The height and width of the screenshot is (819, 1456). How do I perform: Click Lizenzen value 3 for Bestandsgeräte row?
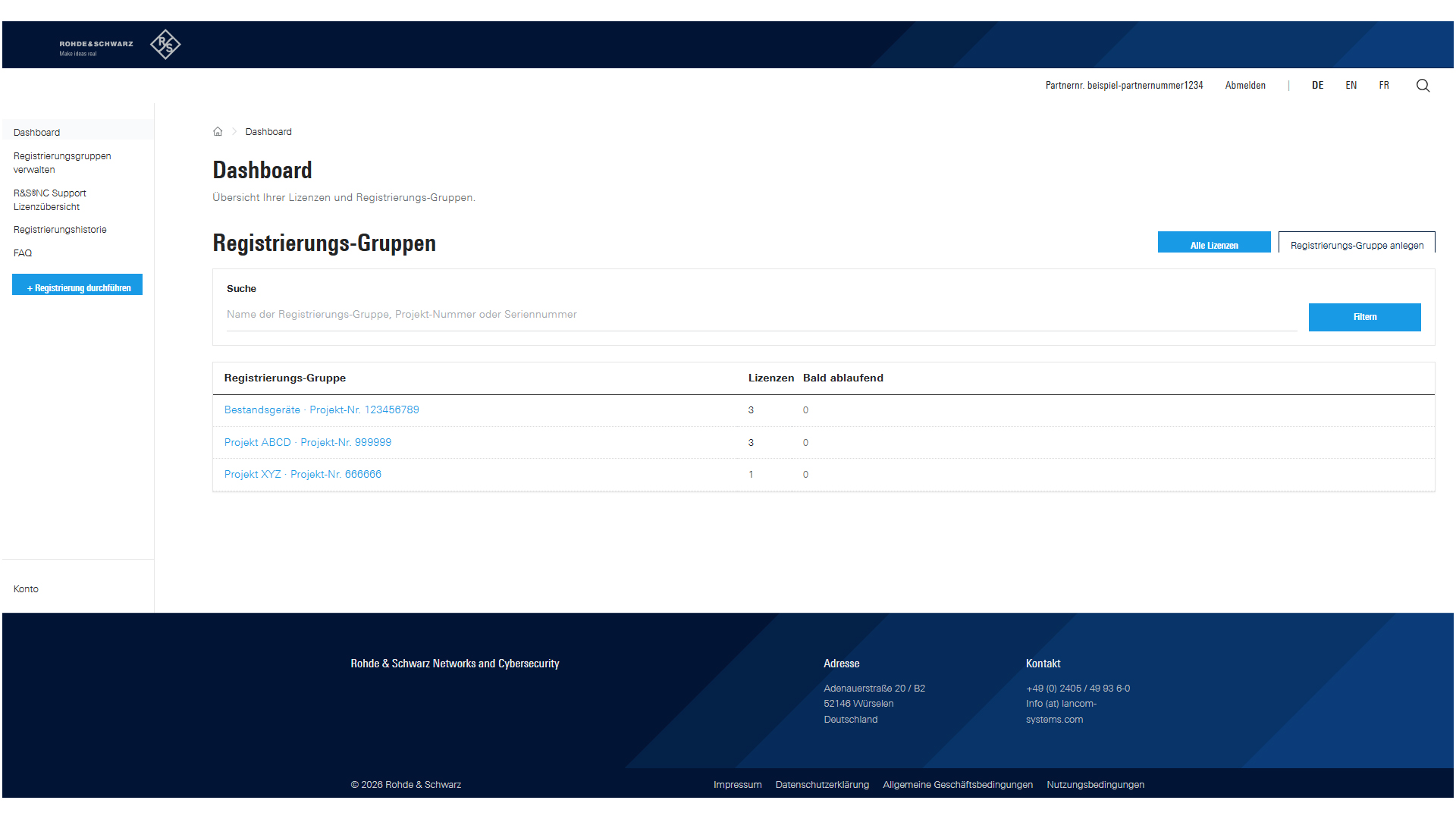(x=751, y=410)
